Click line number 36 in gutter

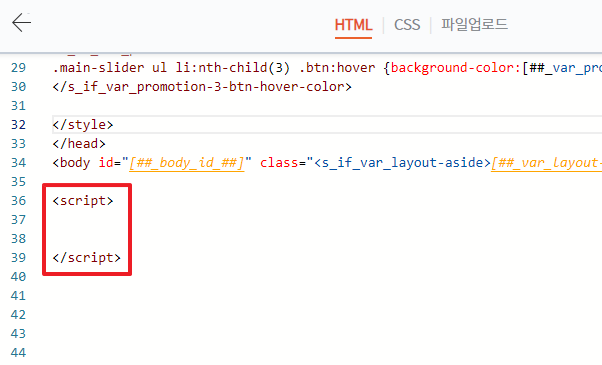pos(18,201)
